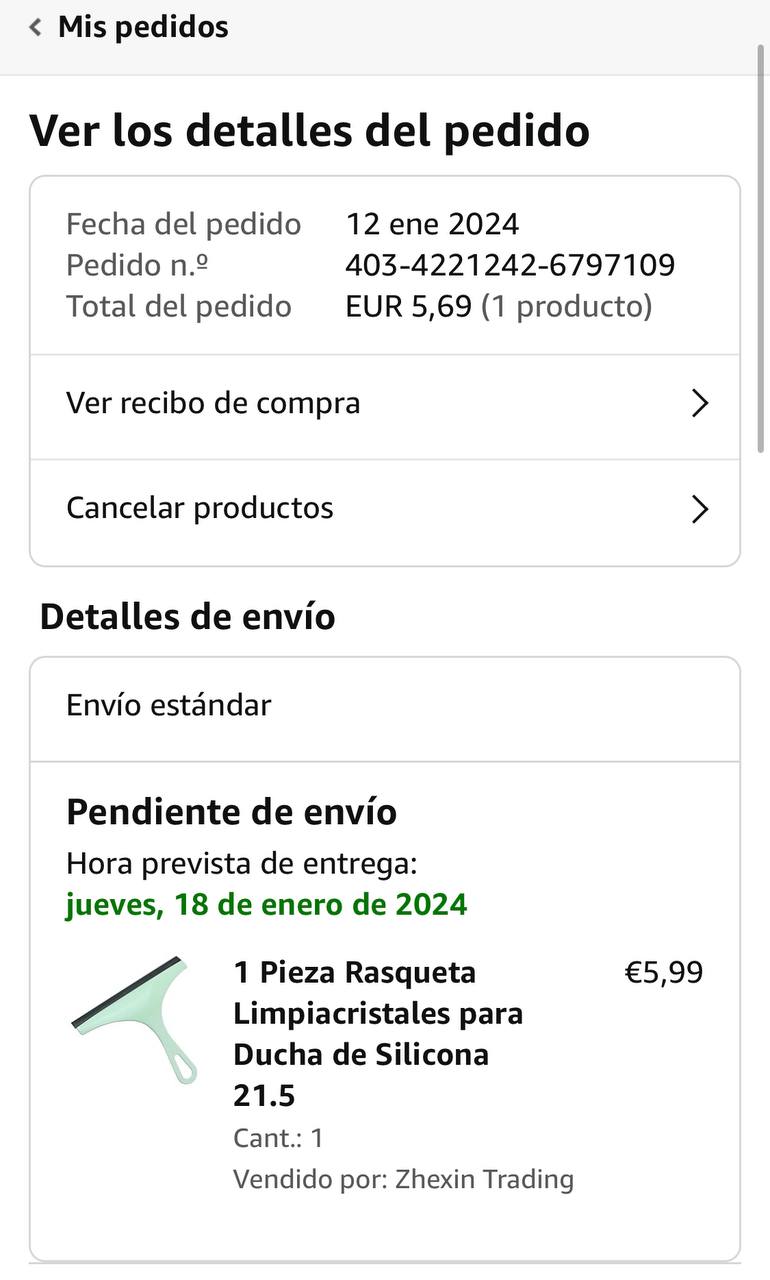Click the product price €5,99
Screen dimensions: 770x1280
[x=664, y=972]
